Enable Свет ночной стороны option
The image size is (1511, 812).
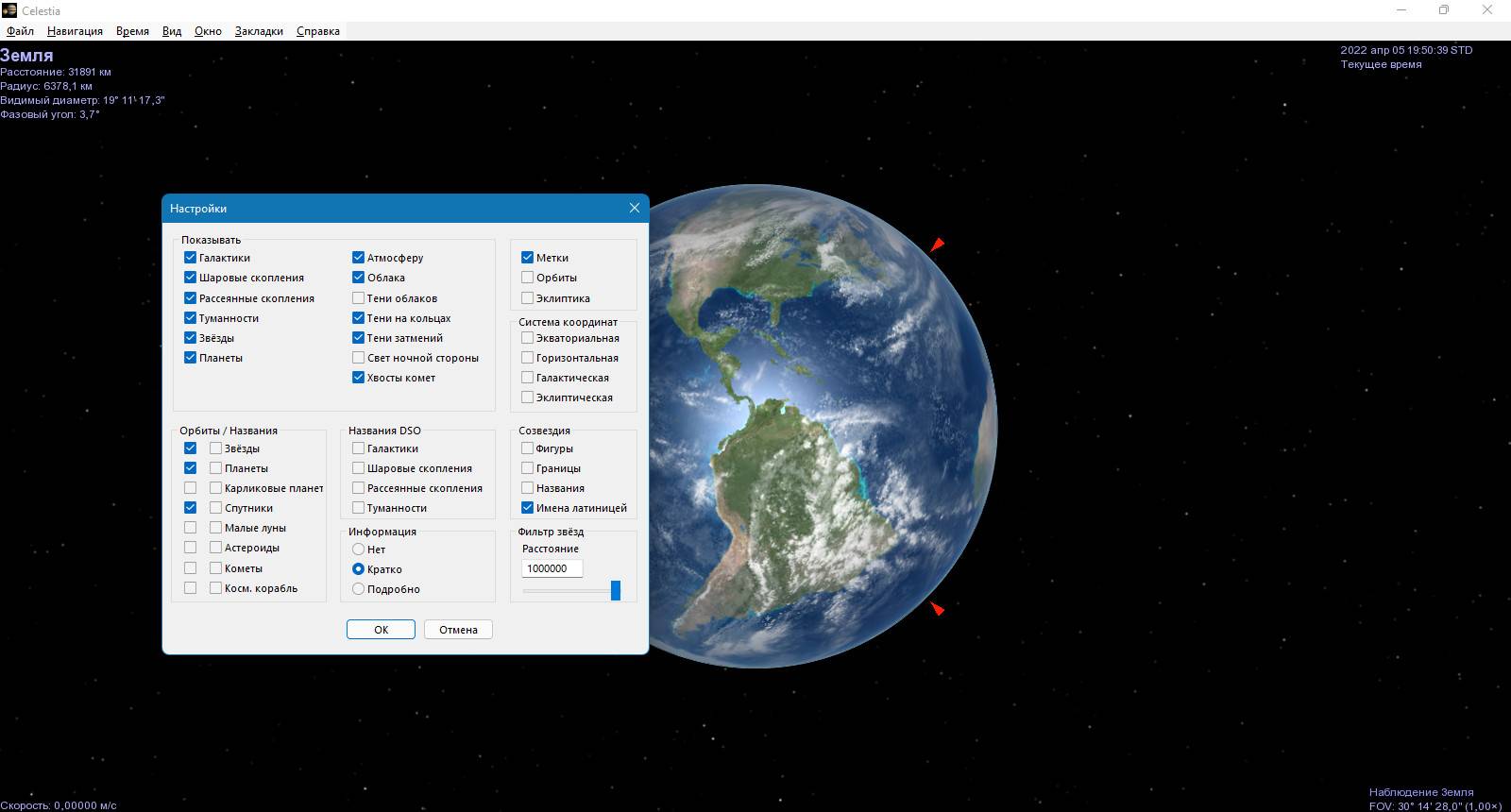coord(358,357)
